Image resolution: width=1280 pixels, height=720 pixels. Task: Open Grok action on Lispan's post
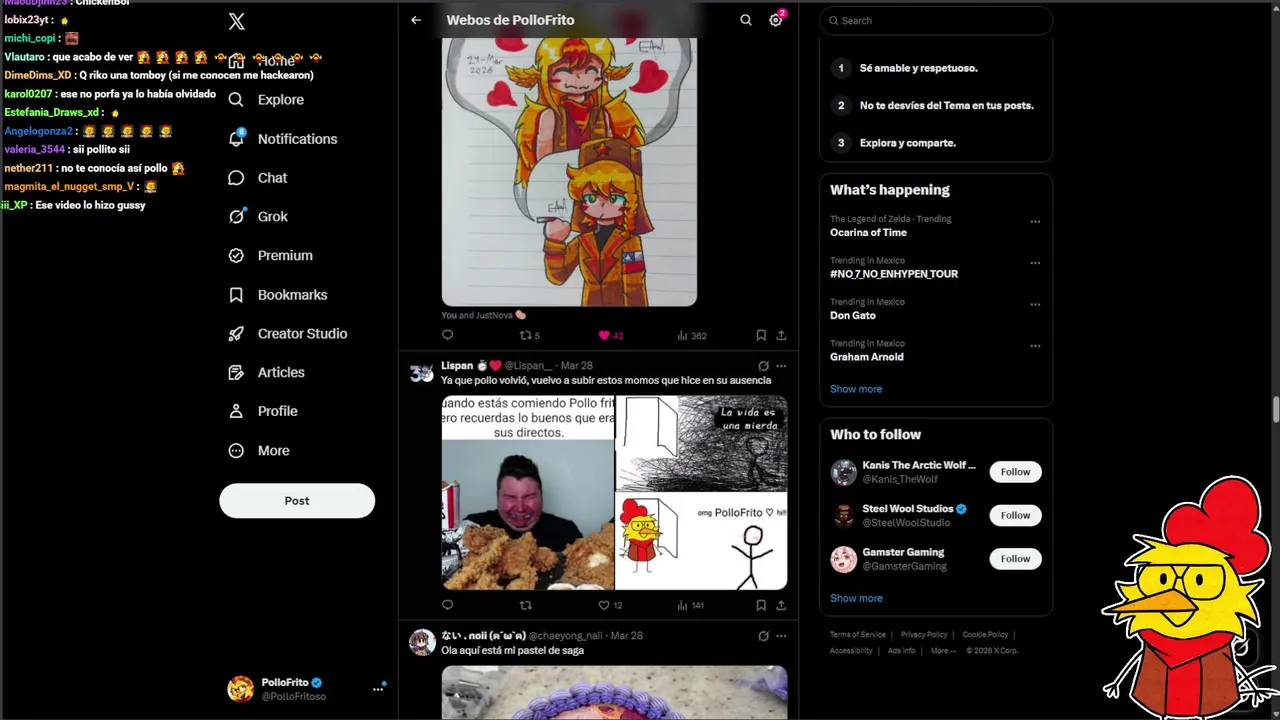763,366
